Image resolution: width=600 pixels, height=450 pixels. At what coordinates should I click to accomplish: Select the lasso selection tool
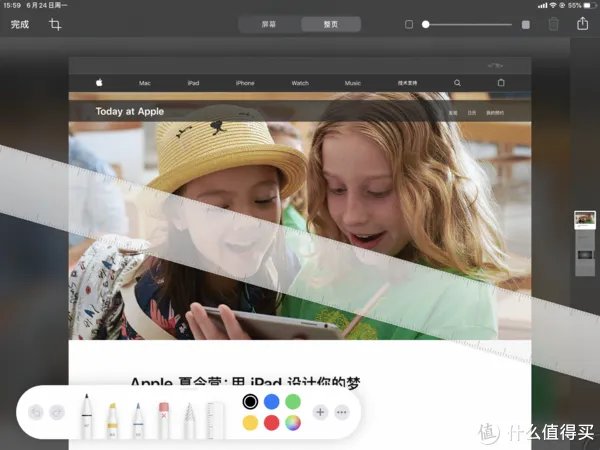pos(189,420)
